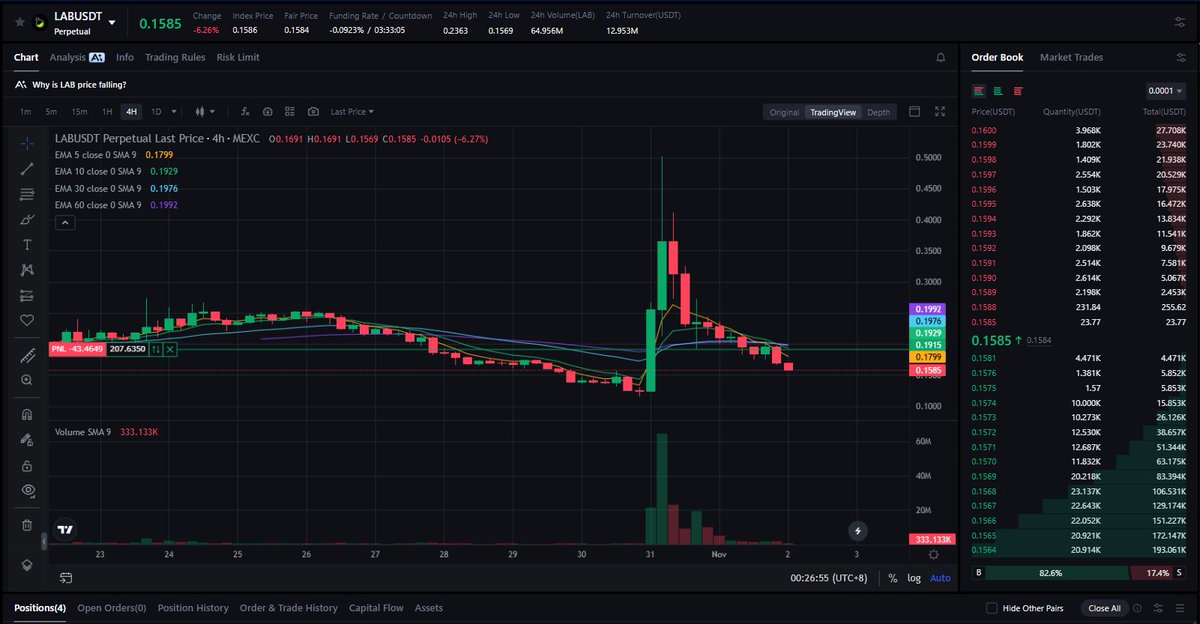Viewport: 1200px width, 624px height.
Task: Toggle the positions panel list icon
Action: (x=1181, y=608)
